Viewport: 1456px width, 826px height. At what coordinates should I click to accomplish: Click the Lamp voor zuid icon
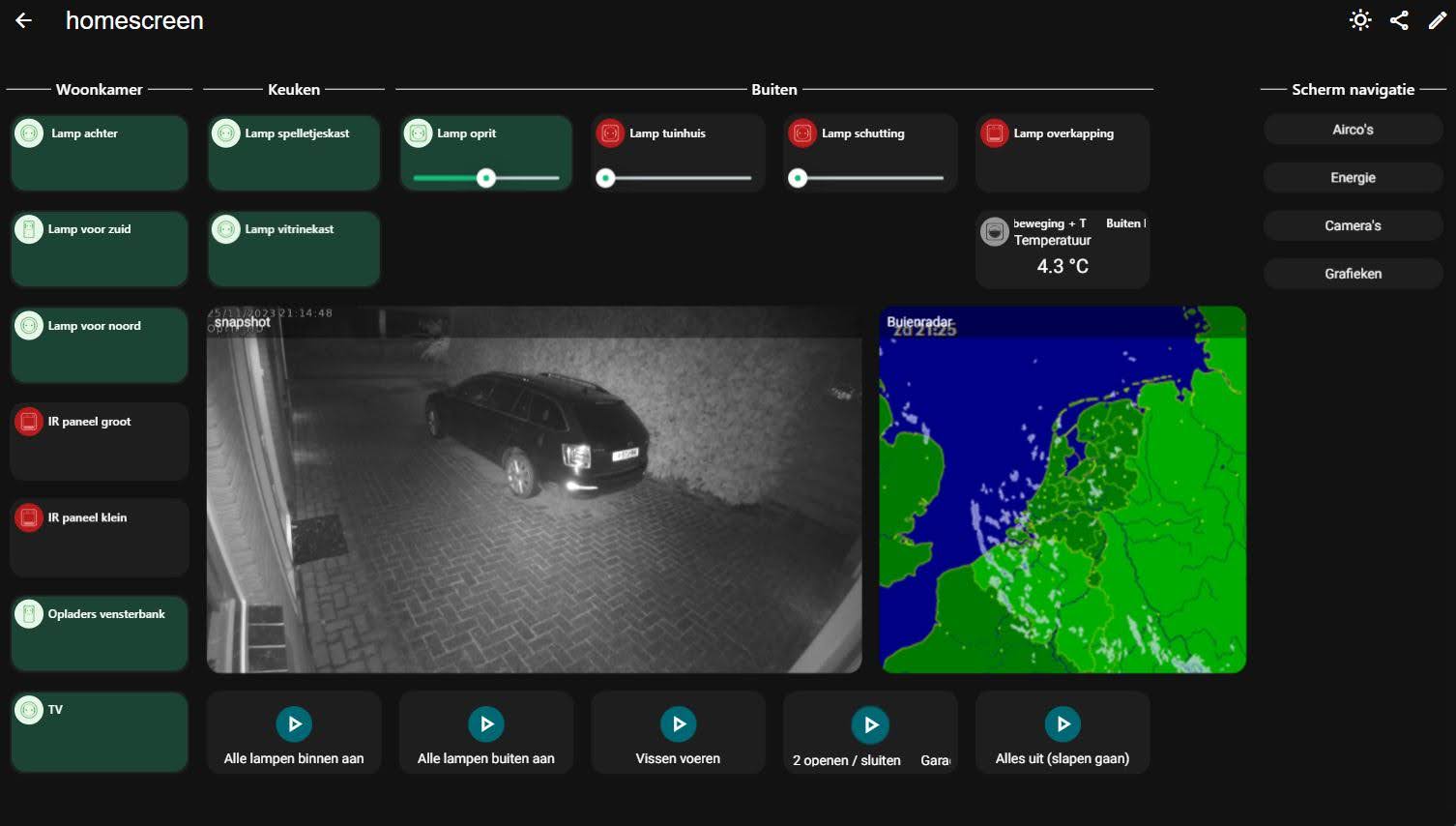click(x=29, y=229)
